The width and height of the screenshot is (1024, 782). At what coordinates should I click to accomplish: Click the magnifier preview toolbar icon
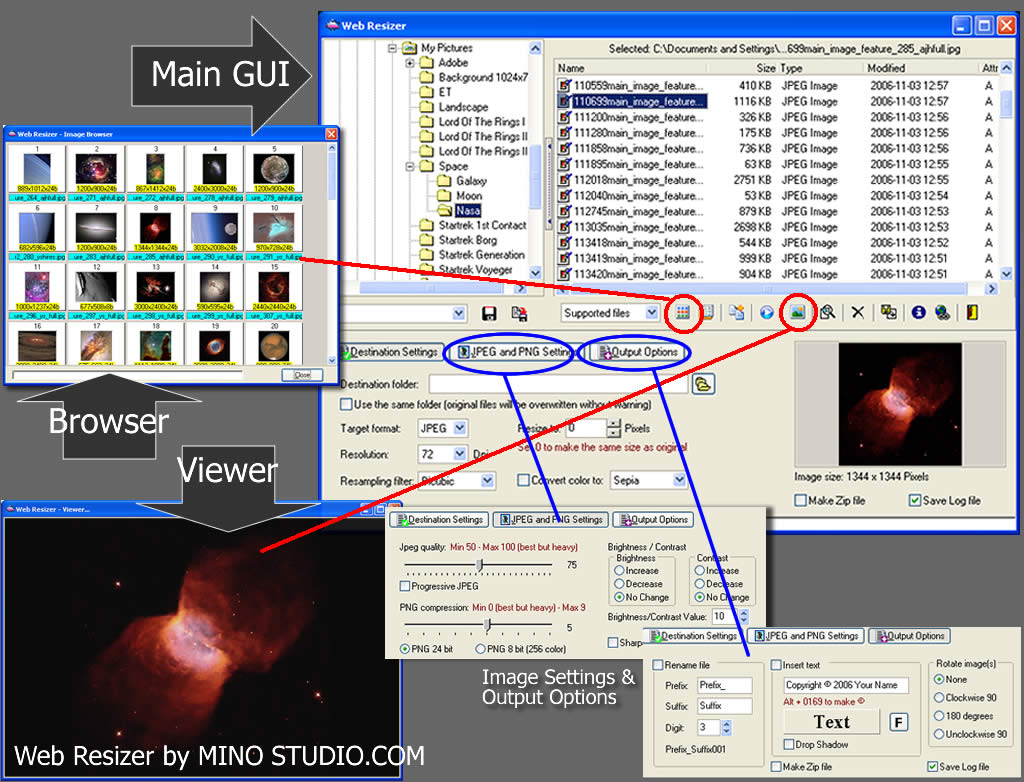[827, 312]
